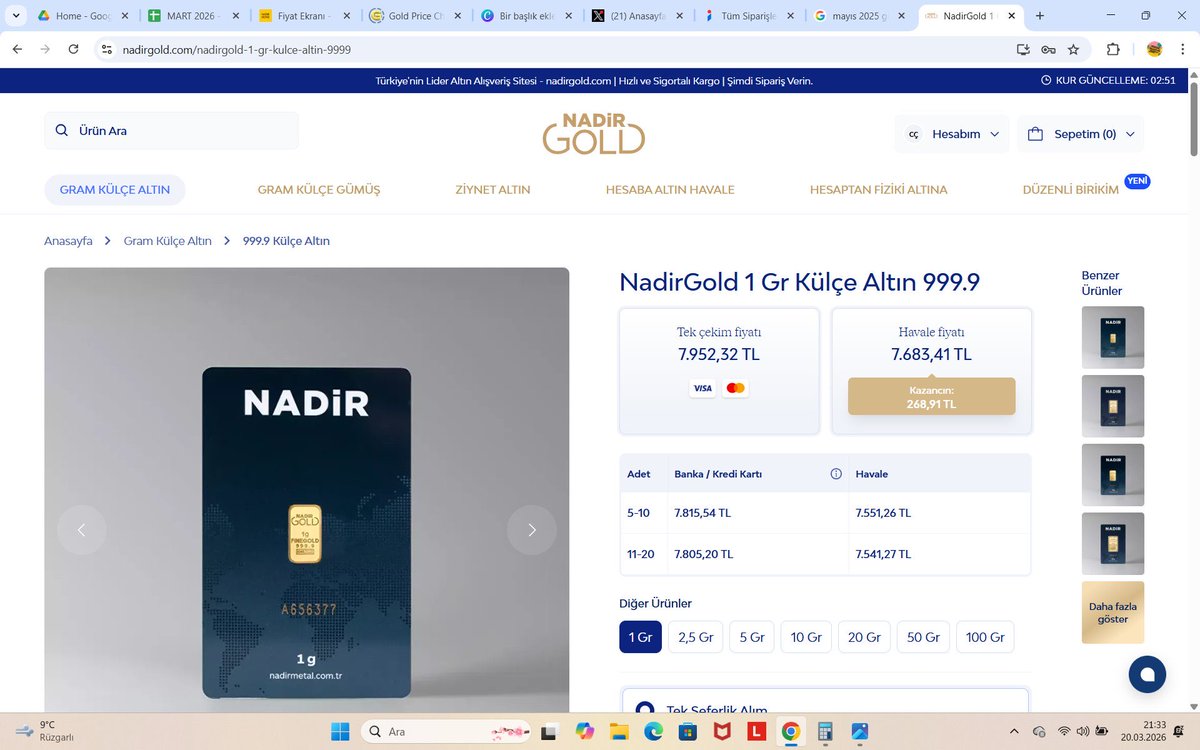Select 10 Gr product option
This screenshot has width=1200, height=750.
[x=806, y=637]
